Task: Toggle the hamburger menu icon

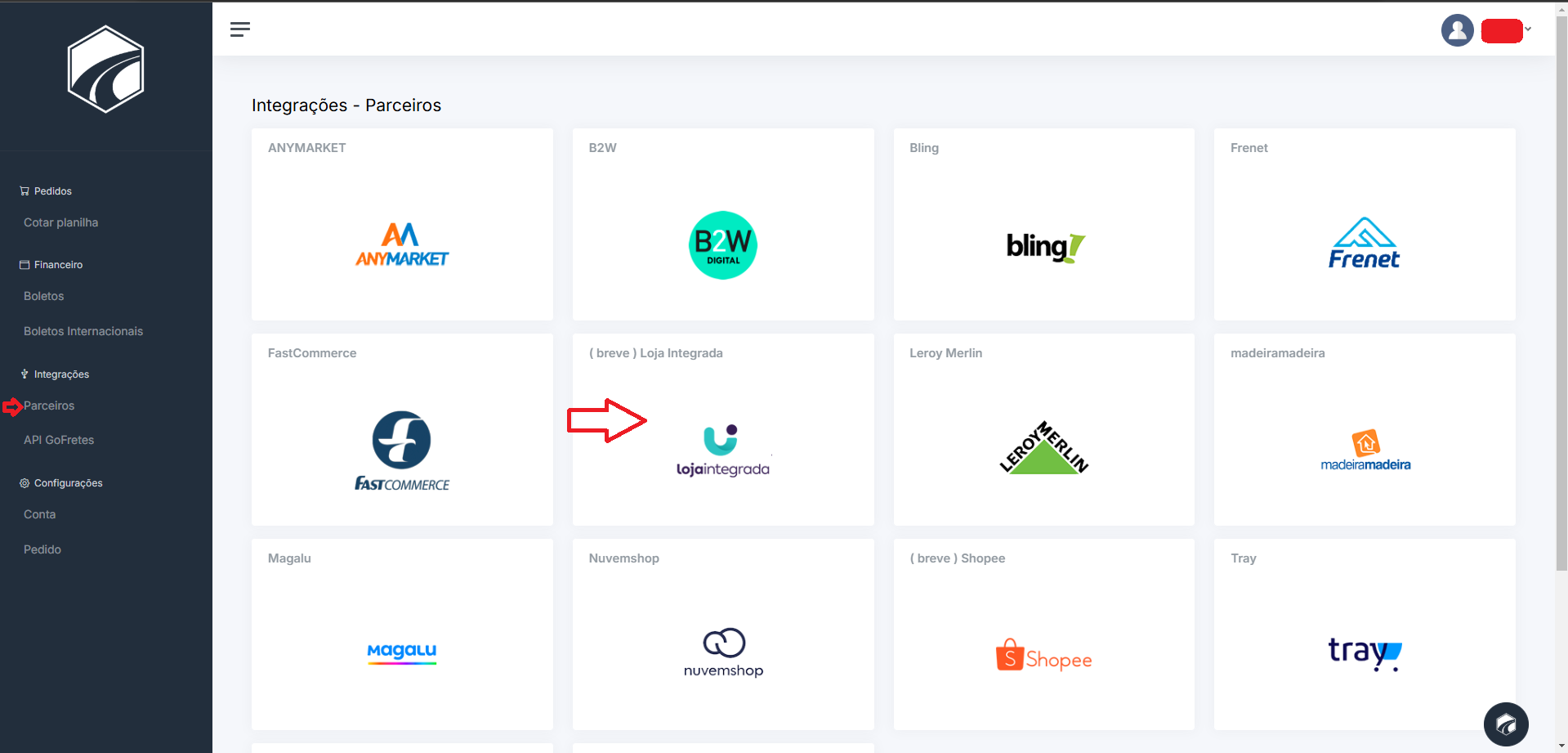Action: (239, 29)
